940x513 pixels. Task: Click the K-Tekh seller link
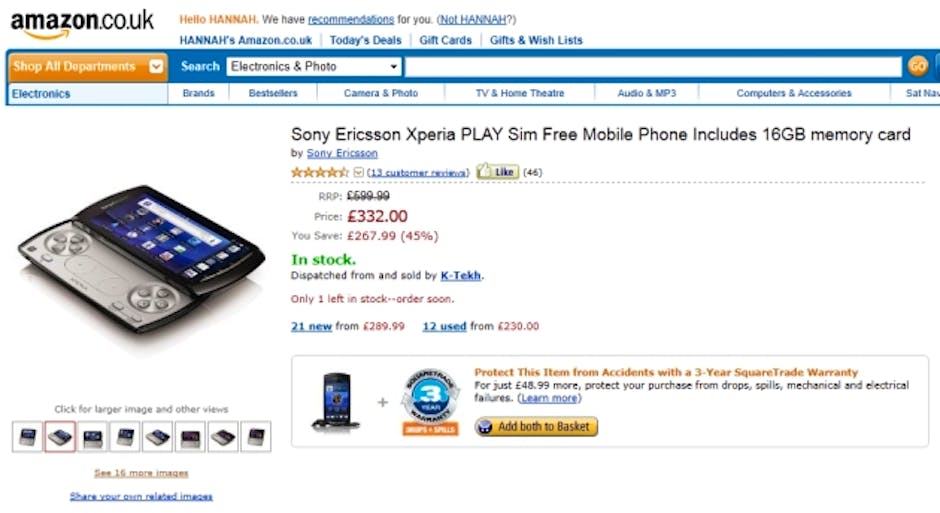pos(461,275)
